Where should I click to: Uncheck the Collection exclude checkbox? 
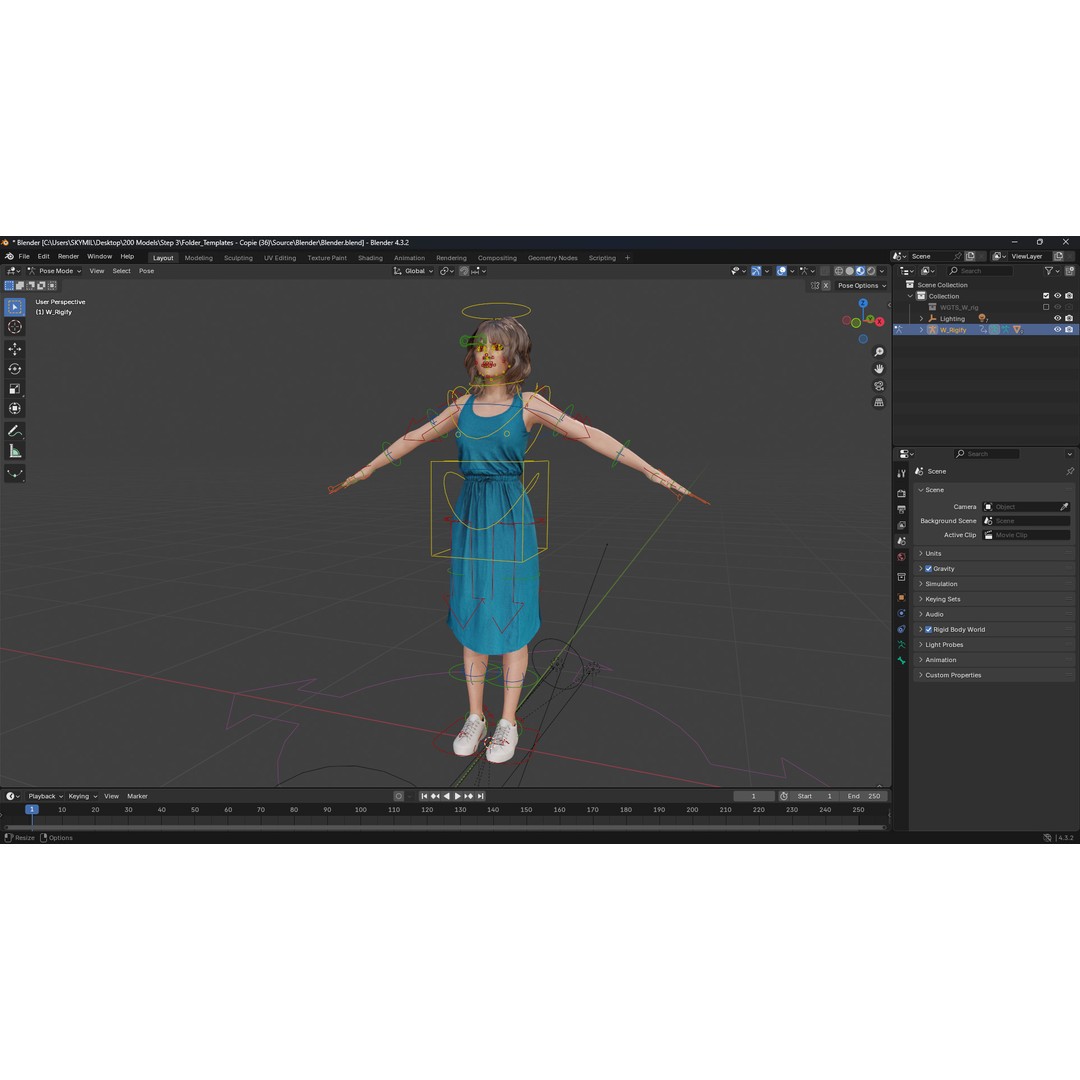1046,296
